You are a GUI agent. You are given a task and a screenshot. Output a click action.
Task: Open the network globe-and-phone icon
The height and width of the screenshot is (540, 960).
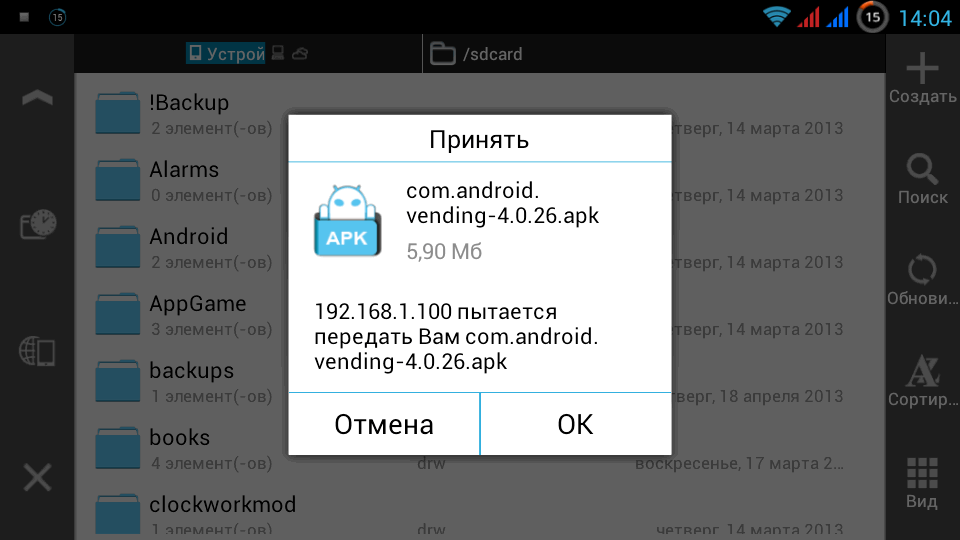coord(37,352)
